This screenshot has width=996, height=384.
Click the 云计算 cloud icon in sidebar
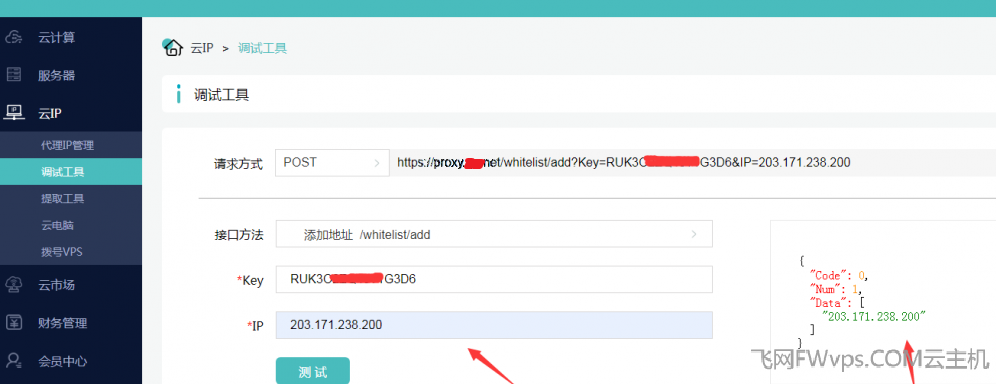14,37
